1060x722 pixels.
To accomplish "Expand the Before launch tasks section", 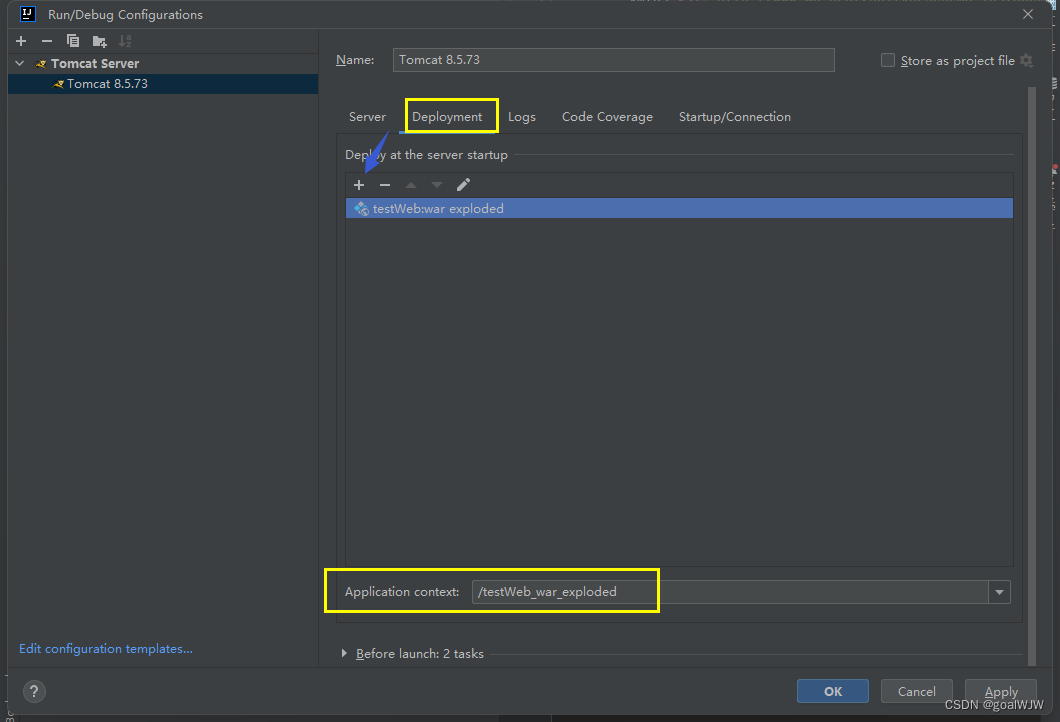I will [x=344, y=654].
